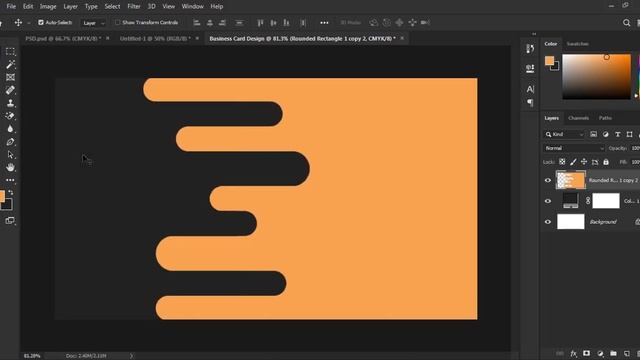Screen dimensions: 640x360
Task: Hide the Background layer
Action: (x=548, y=222)
